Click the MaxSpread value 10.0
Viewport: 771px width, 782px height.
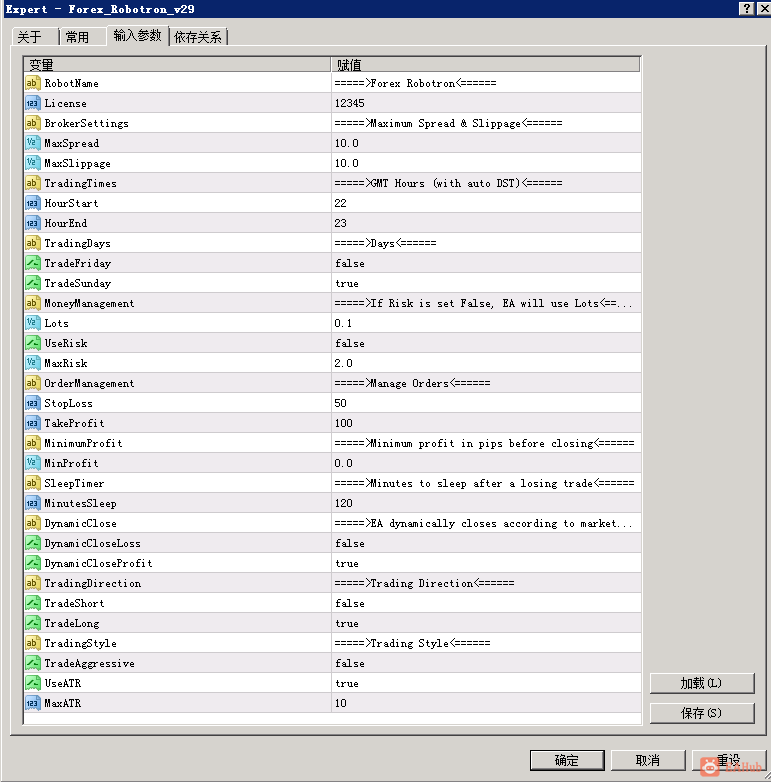[347, 143]
